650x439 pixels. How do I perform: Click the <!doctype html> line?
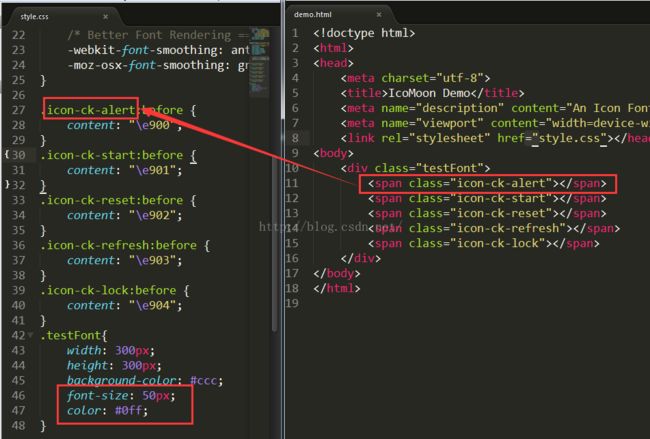[x=364, y=33]
